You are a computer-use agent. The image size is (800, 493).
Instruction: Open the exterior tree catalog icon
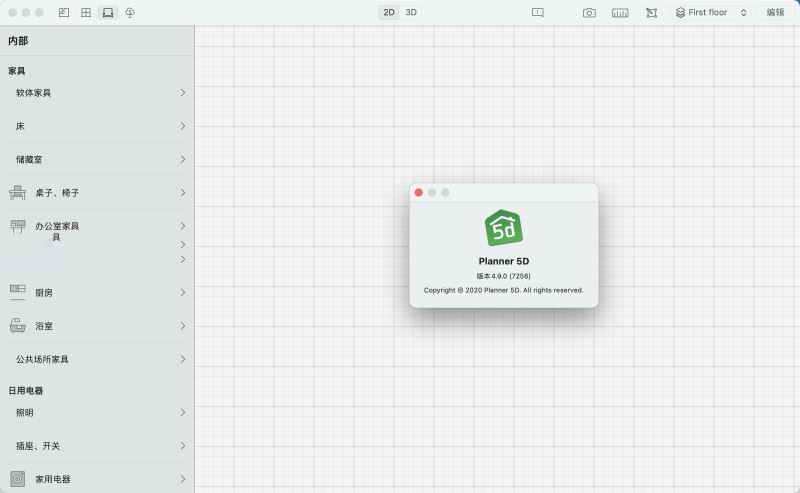tap(130, 12)
